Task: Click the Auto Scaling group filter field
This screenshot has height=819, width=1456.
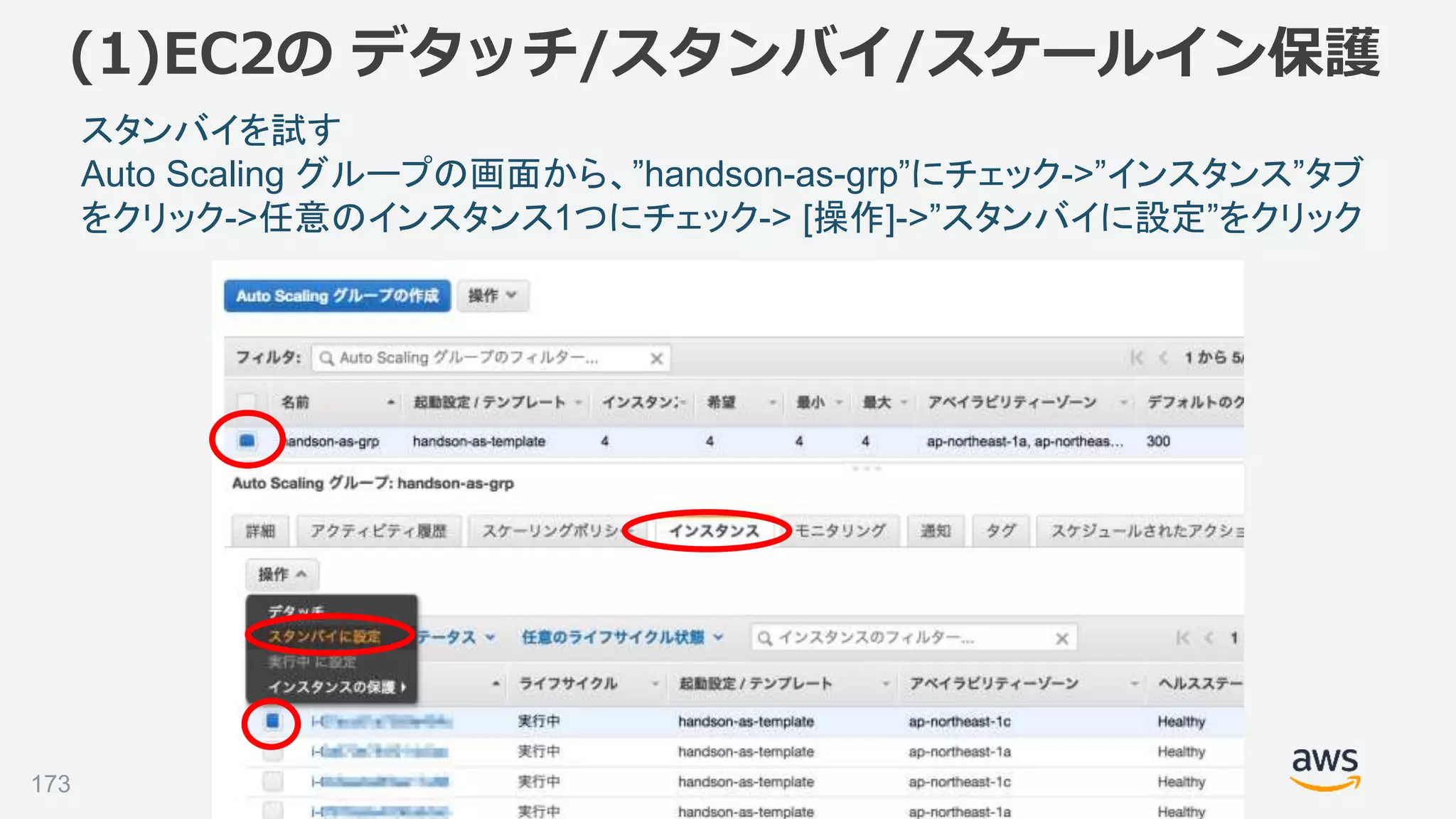Action: tap(491, 358)
